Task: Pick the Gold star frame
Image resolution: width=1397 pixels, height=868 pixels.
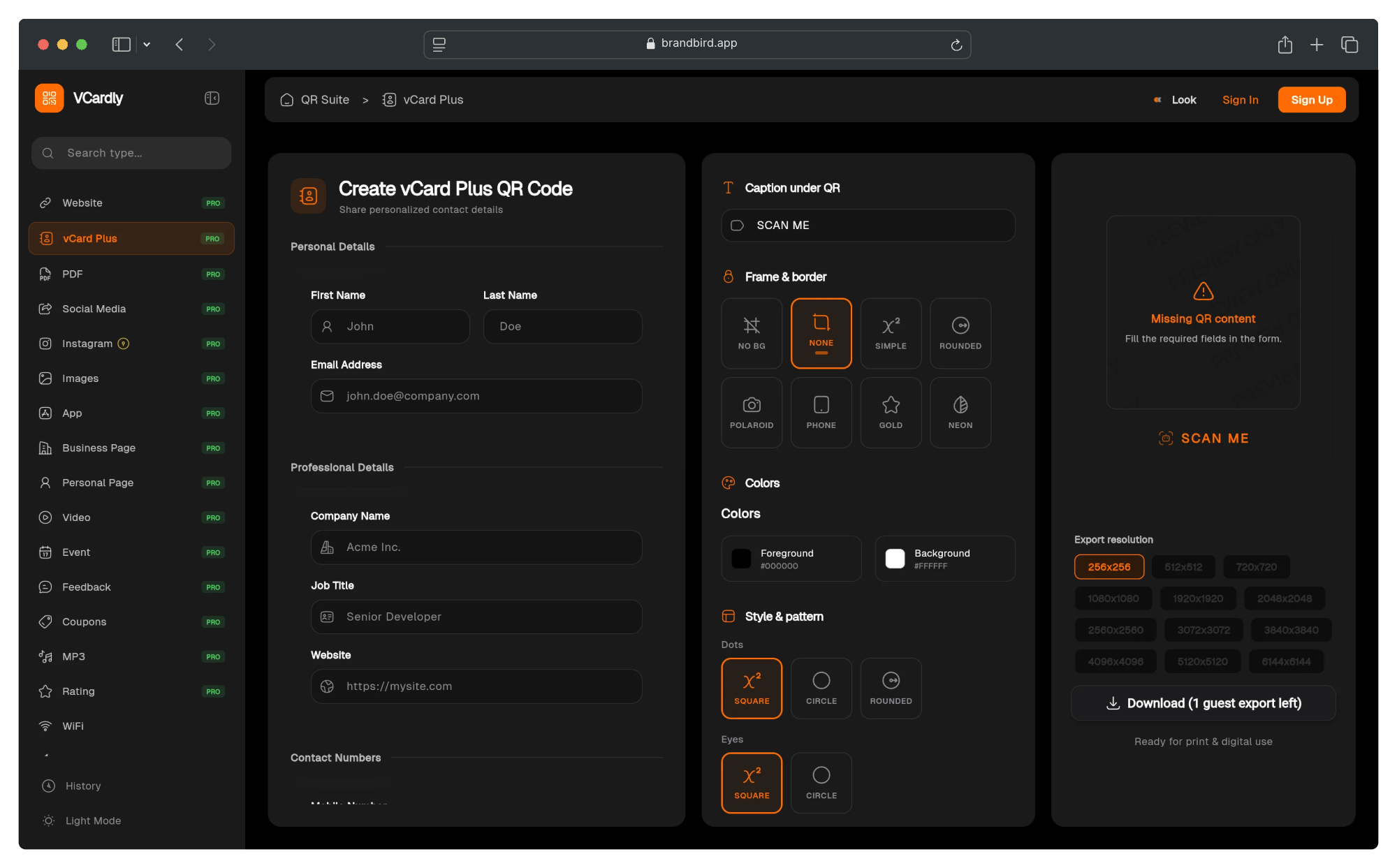Action: coord(891,412)
